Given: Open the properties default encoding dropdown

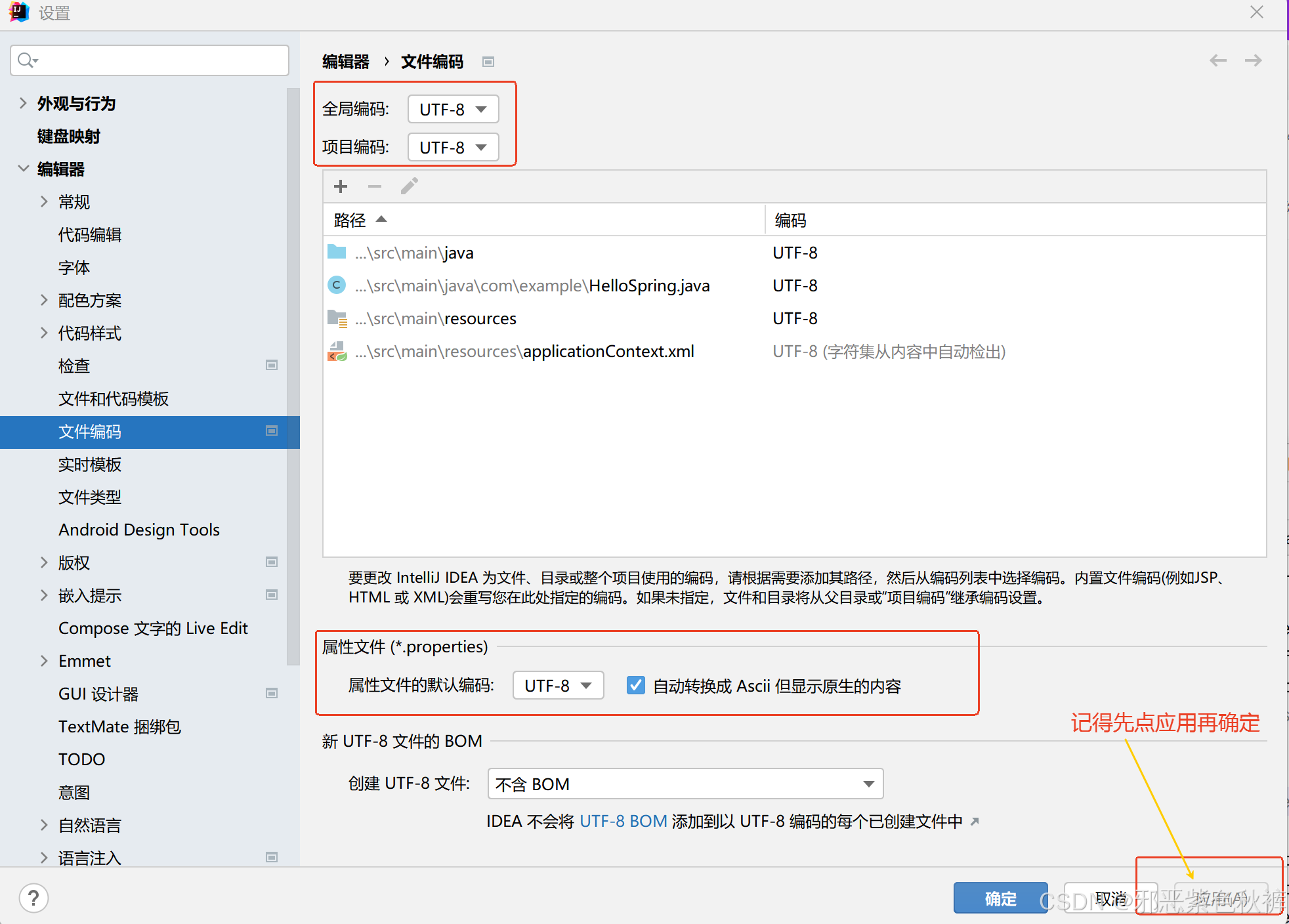Looking at the screenshot, I should point(558,686).
